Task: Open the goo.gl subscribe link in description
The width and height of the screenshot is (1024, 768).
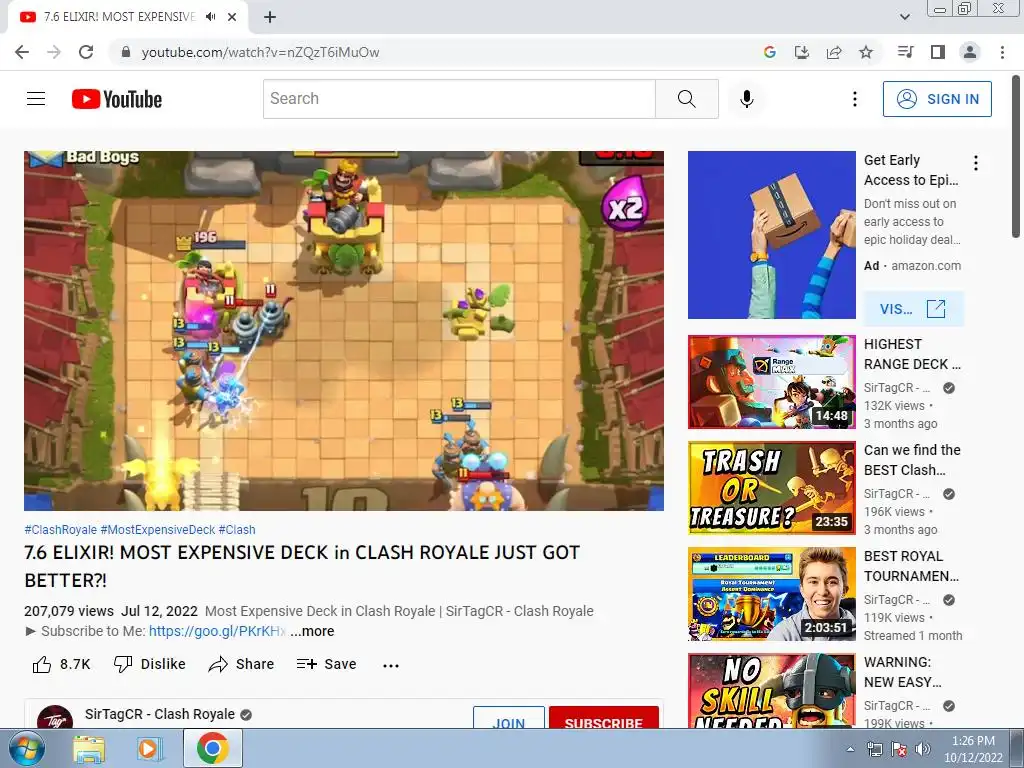Action: (x=217, y=632)
